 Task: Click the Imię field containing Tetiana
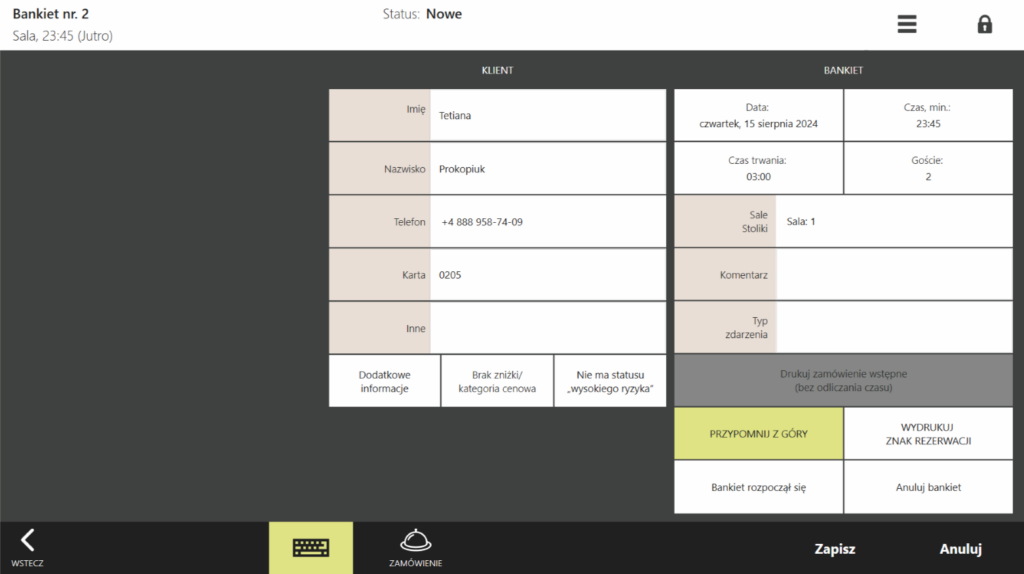click(x=546, y=115)
